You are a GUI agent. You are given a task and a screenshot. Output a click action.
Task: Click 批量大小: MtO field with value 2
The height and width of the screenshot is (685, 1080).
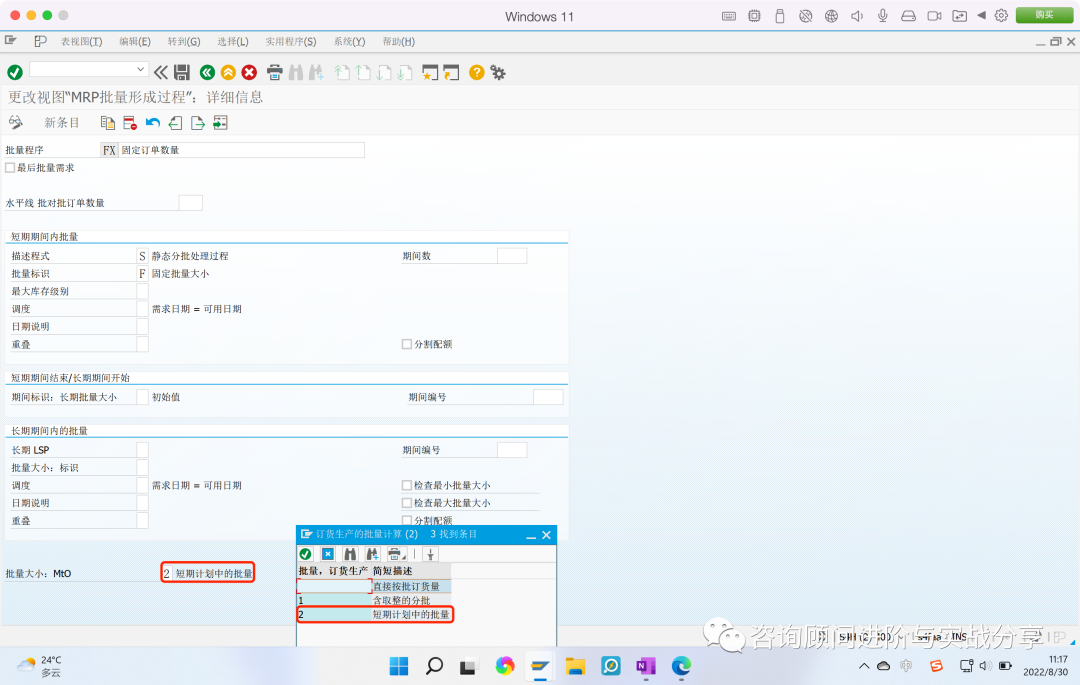coord(167,573)
